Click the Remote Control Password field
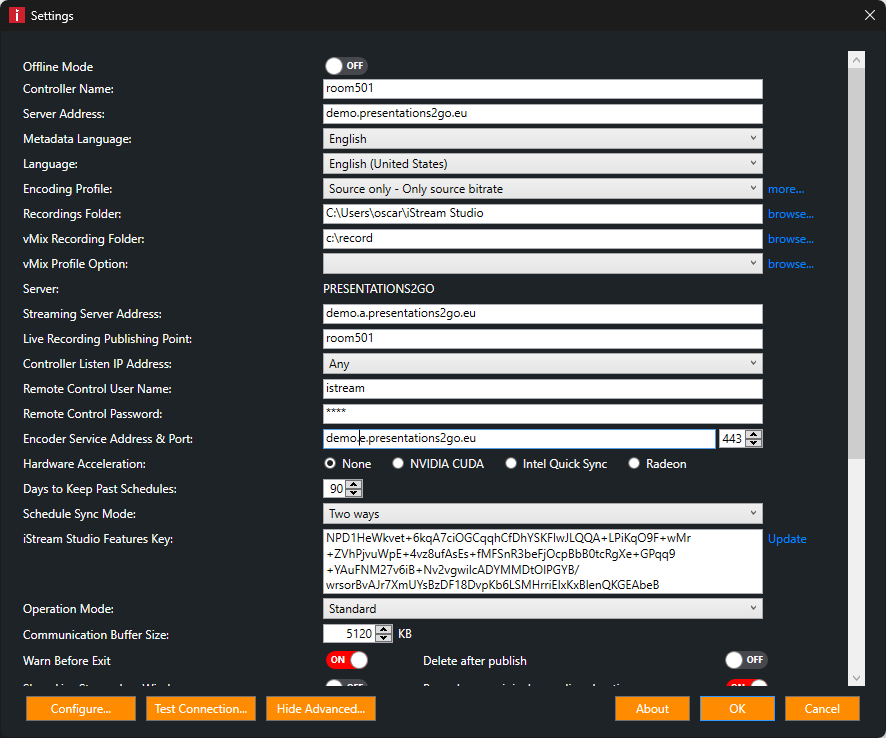Viewport: 886px width, 738px height. [542, 414]
